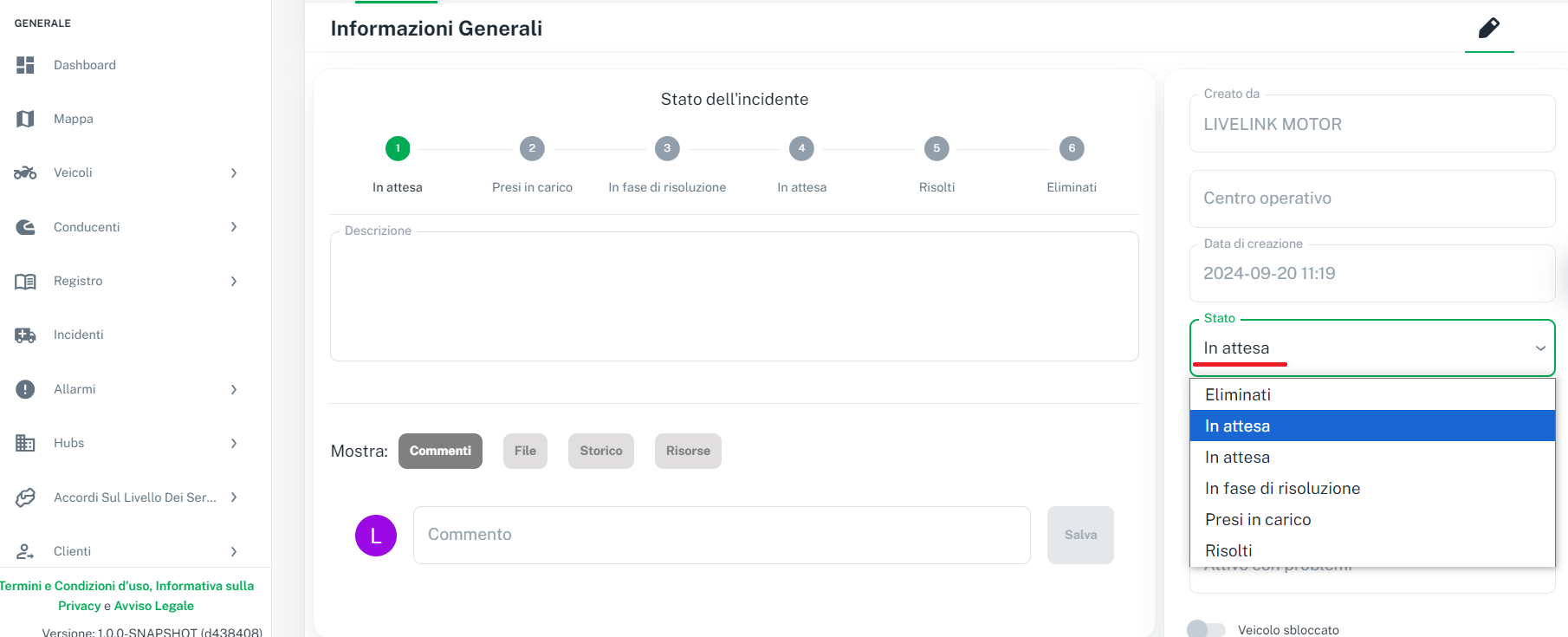The width and height of the screenshot is (1568, 637).
Task: Click the ambulance Incidenti icon
Action: click(25, 335)
